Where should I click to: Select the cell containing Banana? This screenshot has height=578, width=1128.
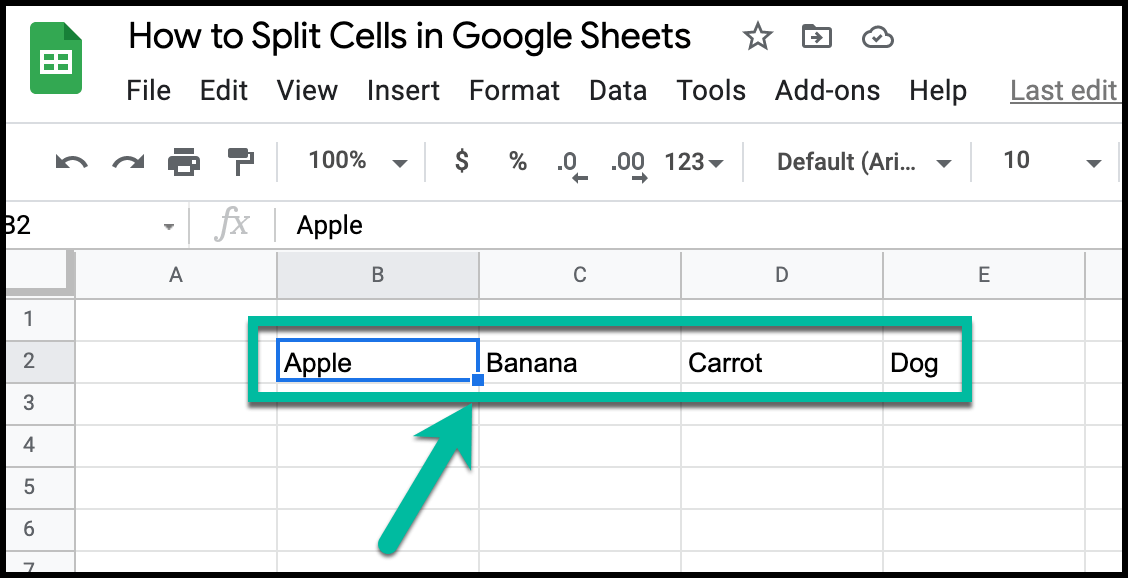(580, 362)
